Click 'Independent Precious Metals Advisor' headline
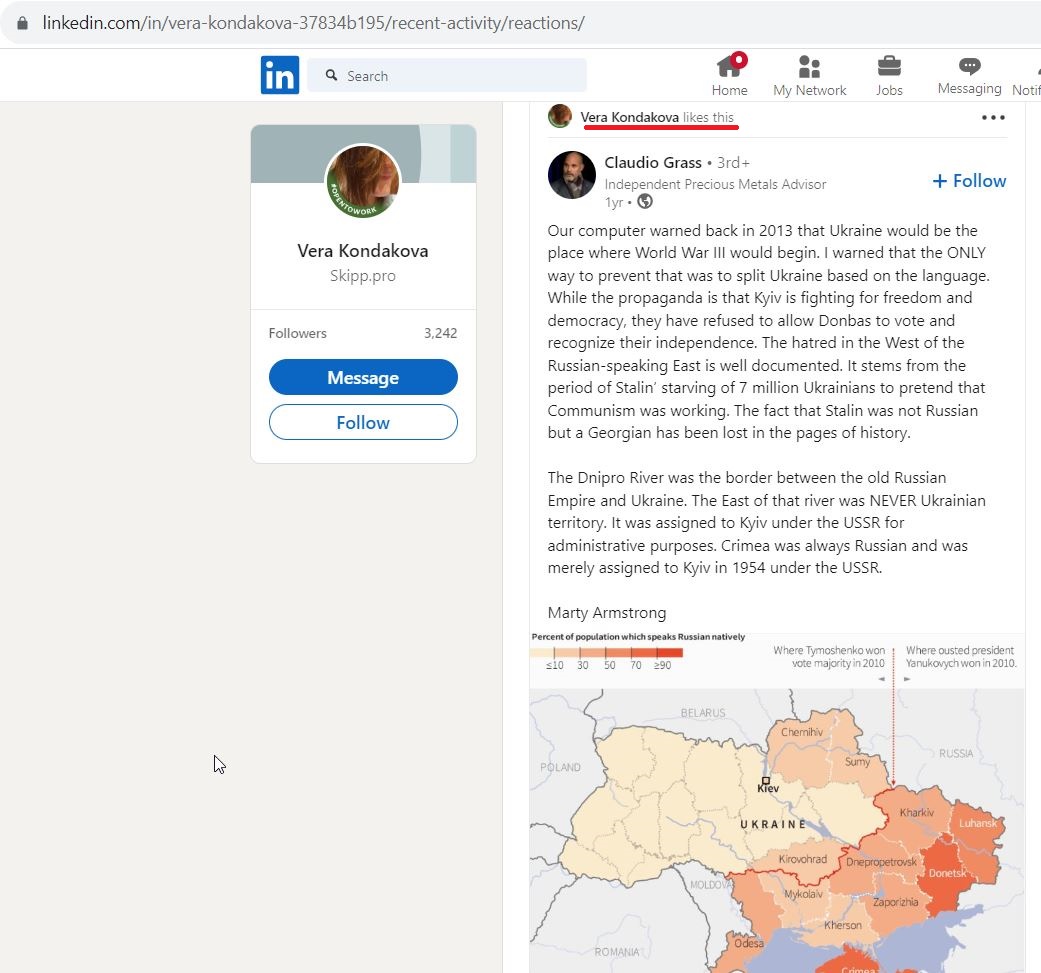This screenshot has width=1041, height=973. coord(715,185)
